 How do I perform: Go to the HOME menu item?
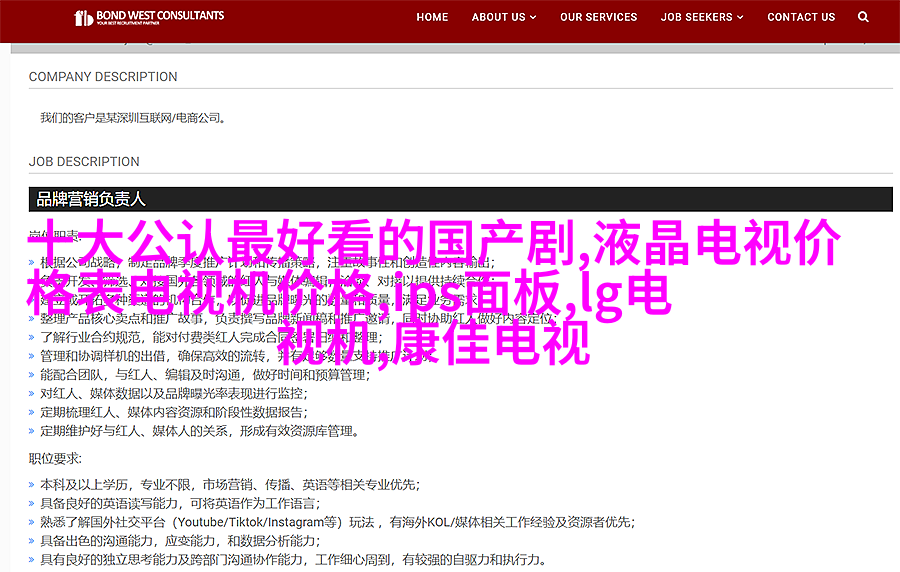432,17
